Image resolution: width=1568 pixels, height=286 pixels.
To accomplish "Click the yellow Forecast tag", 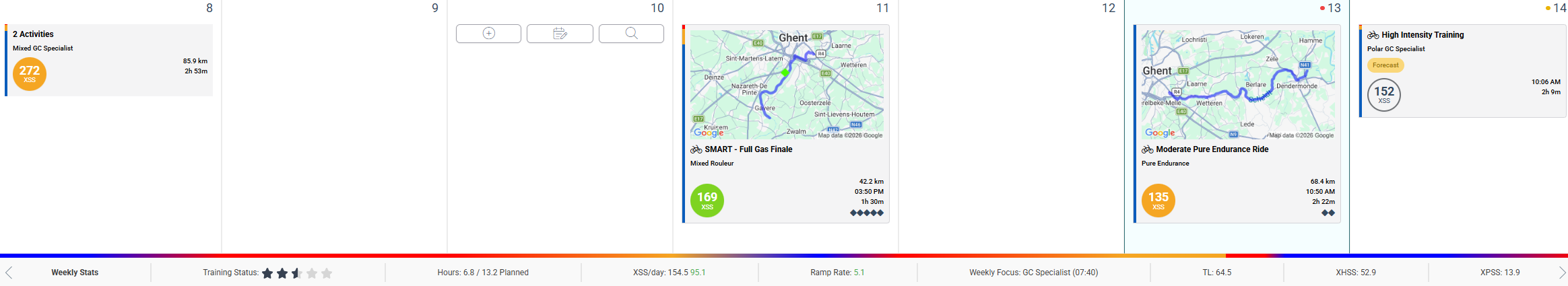I will coord(1385,65).
